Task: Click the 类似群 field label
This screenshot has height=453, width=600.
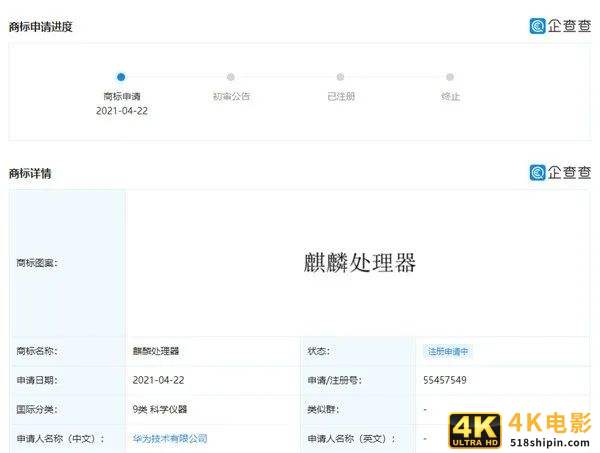Action: pos(323,409)
